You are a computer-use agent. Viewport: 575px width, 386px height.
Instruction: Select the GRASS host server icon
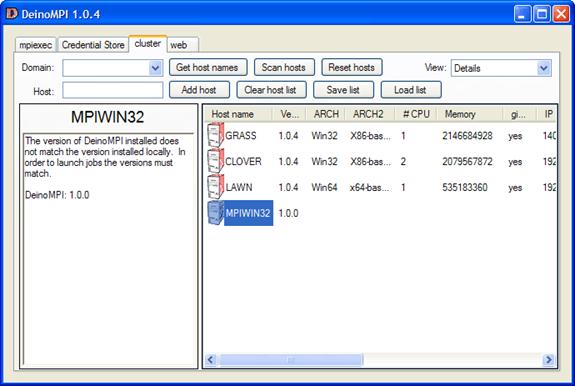point(216,135)
